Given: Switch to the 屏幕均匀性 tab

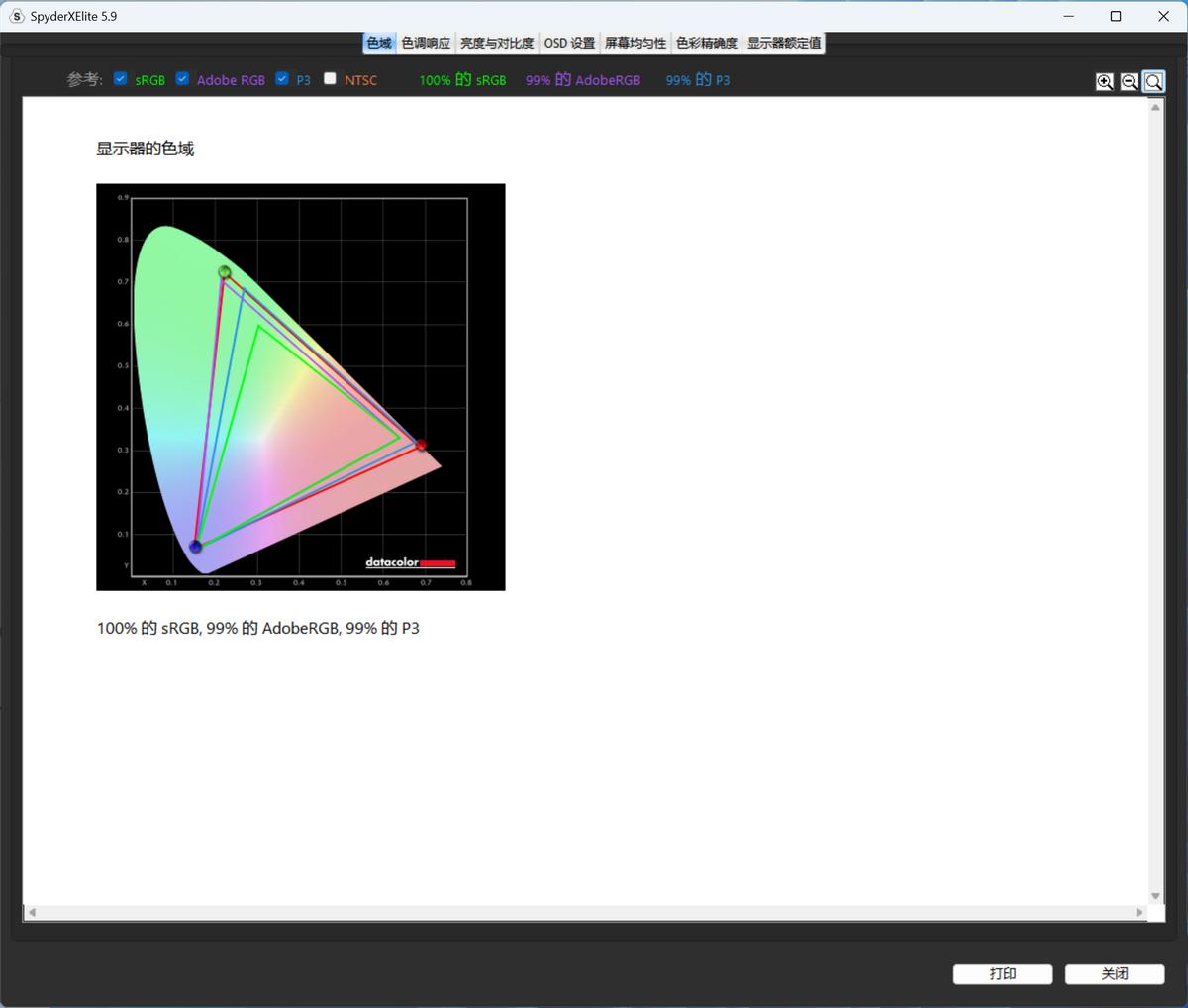Looking at the screenshot, I should (x=636, y=43).
